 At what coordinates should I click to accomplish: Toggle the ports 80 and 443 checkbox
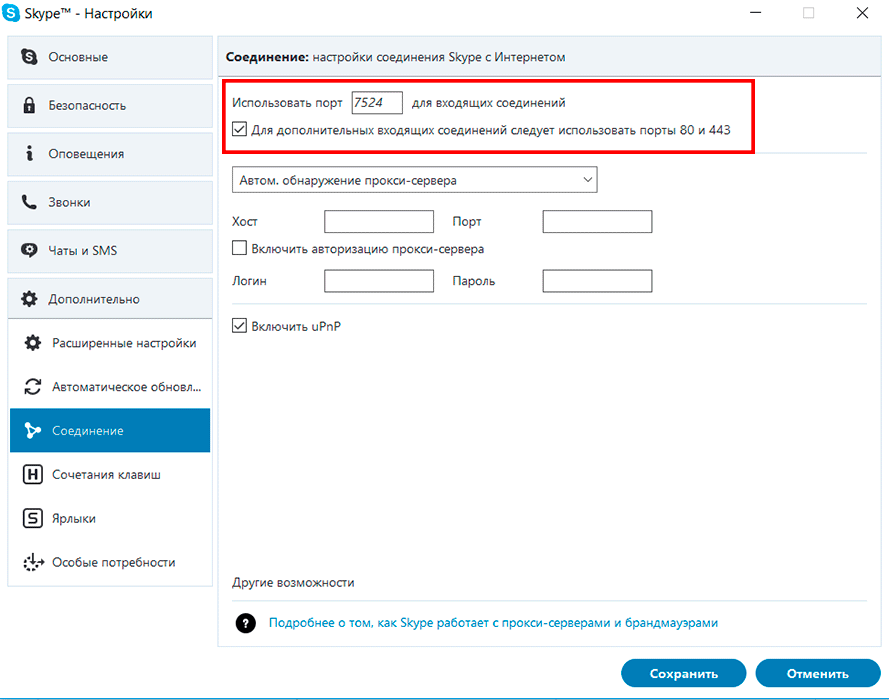239,129
